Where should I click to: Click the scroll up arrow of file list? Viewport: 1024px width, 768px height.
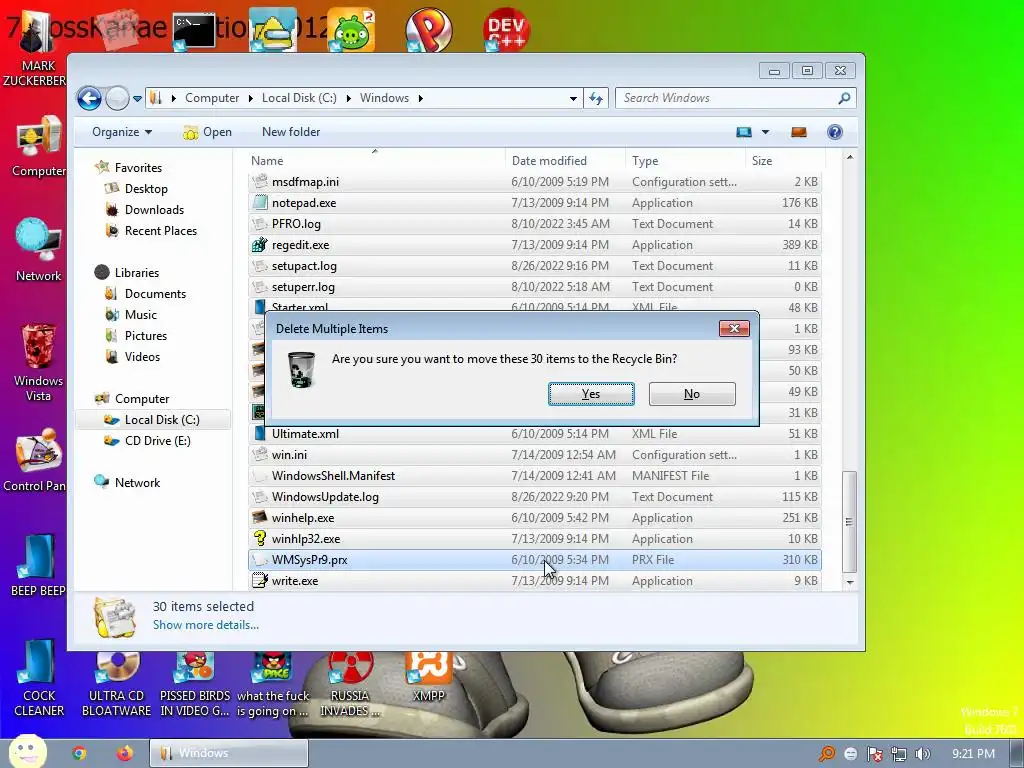[850, 157]
